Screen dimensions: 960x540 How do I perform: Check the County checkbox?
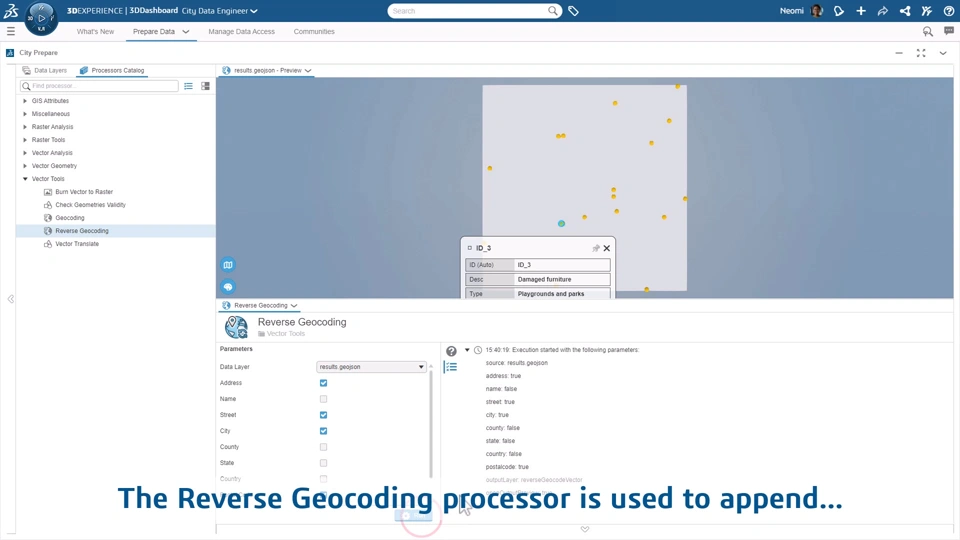[x=323, y=447]
